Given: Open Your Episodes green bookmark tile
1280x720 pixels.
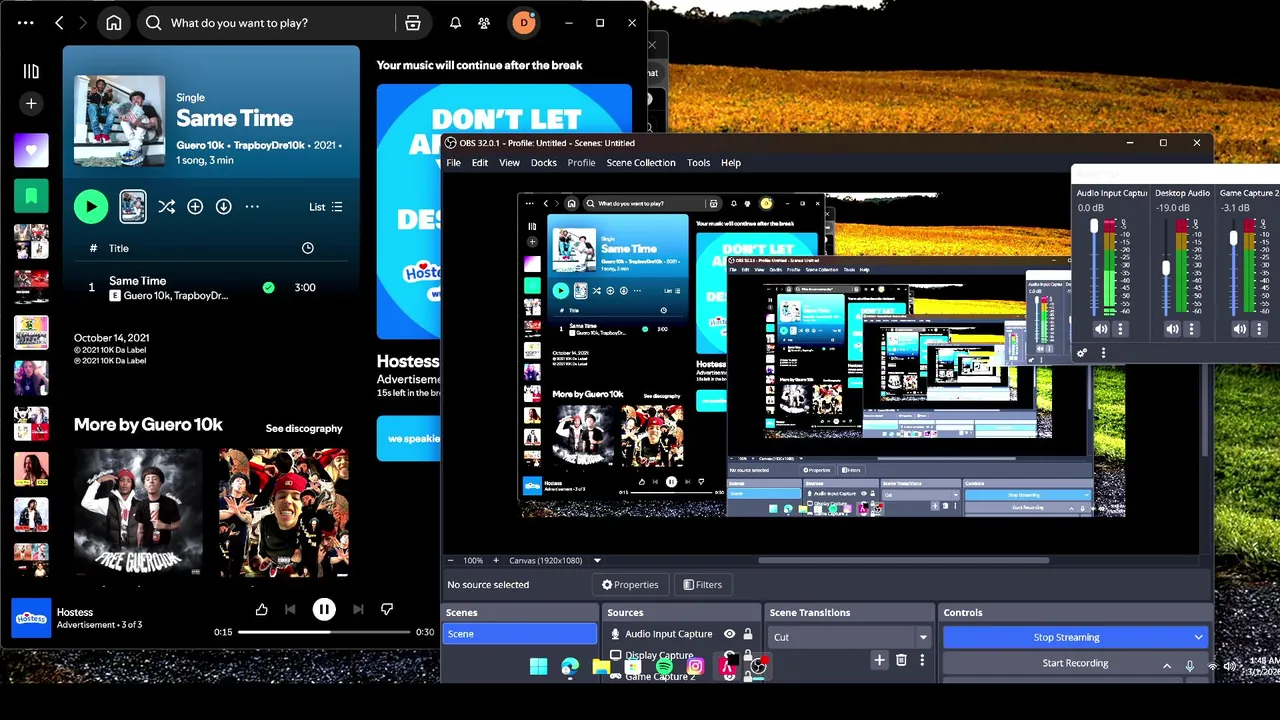Looking at the screenshot, I should tap(31, 196).
